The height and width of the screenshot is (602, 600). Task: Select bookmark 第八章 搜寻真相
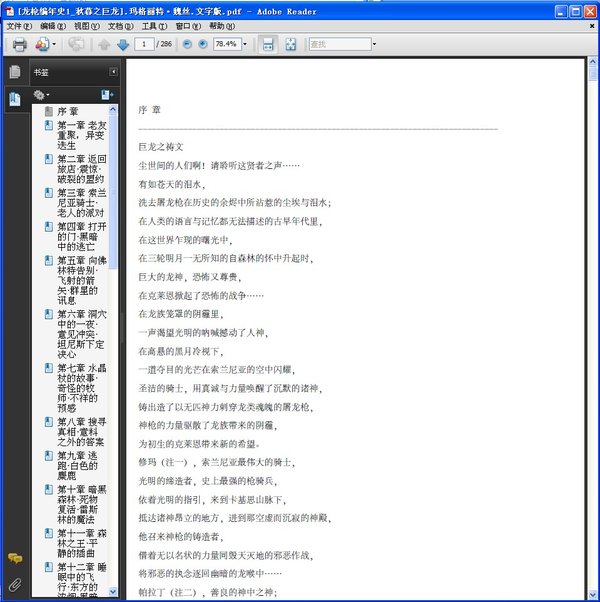tap(82, 432)
